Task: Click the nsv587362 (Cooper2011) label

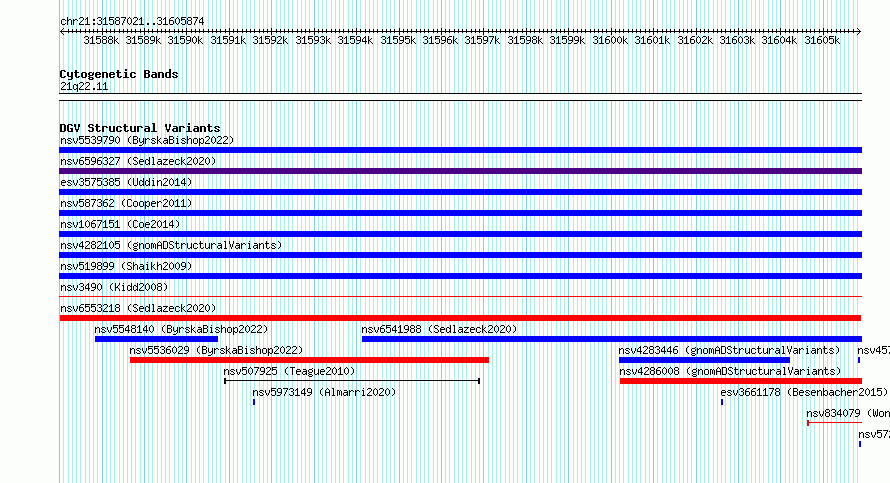Action: 126,203
